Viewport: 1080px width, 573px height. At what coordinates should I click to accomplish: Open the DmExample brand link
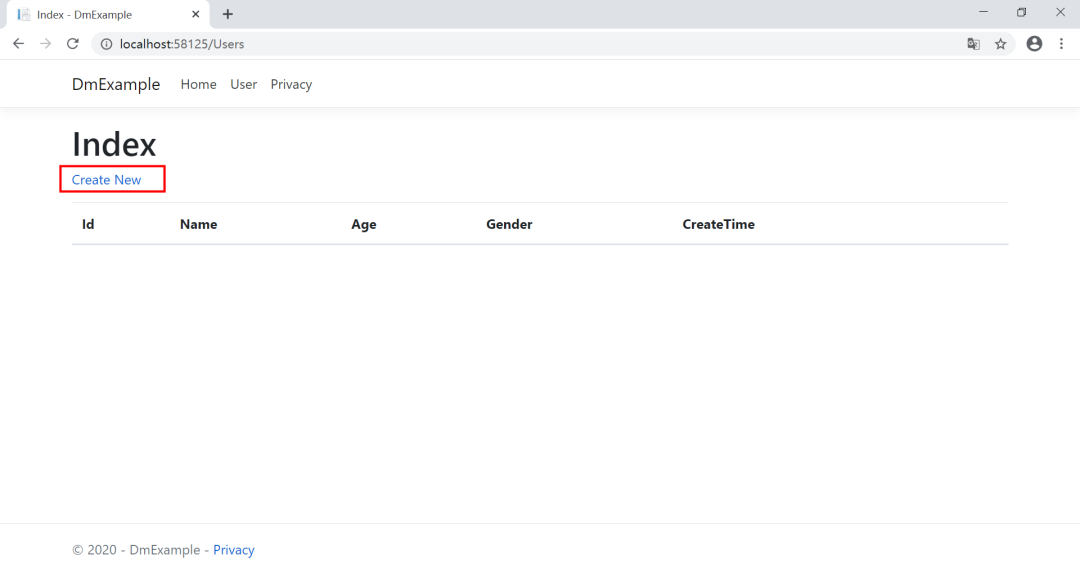coord(116,84)
